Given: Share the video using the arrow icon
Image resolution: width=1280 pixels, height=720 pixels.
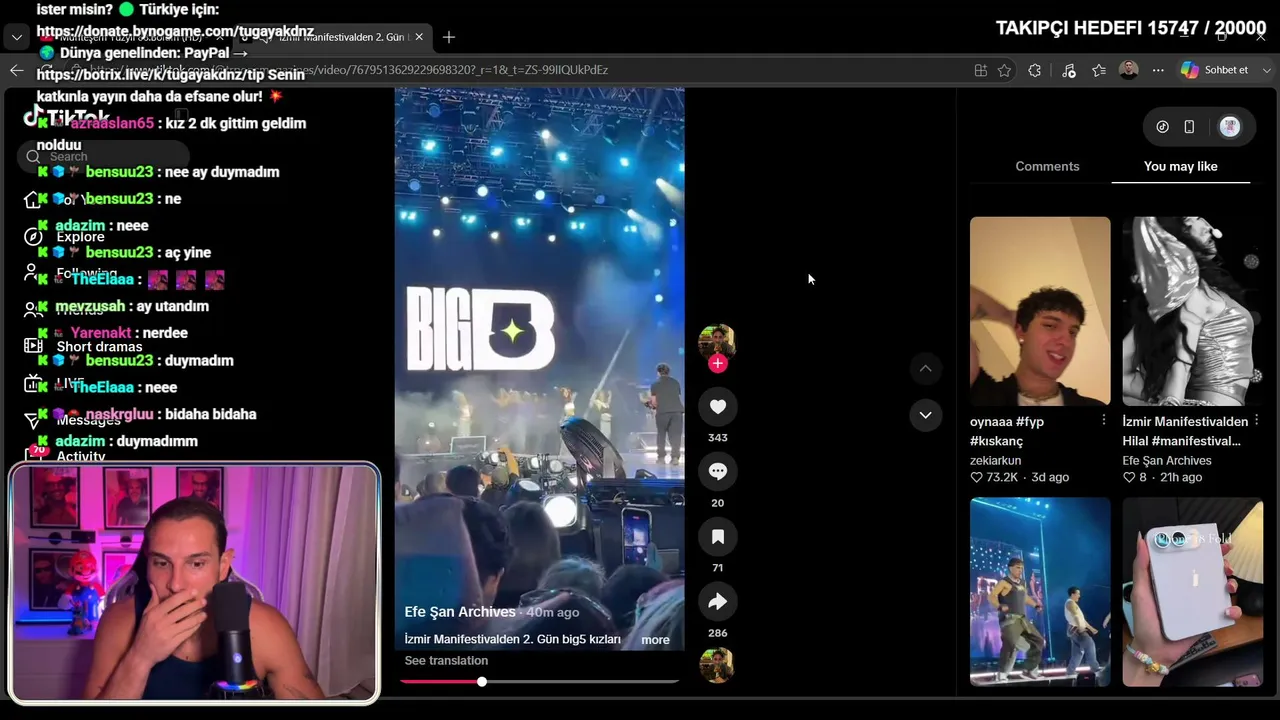Looking at the screenshot, I should pyautogui.click(x=717, y=602).
